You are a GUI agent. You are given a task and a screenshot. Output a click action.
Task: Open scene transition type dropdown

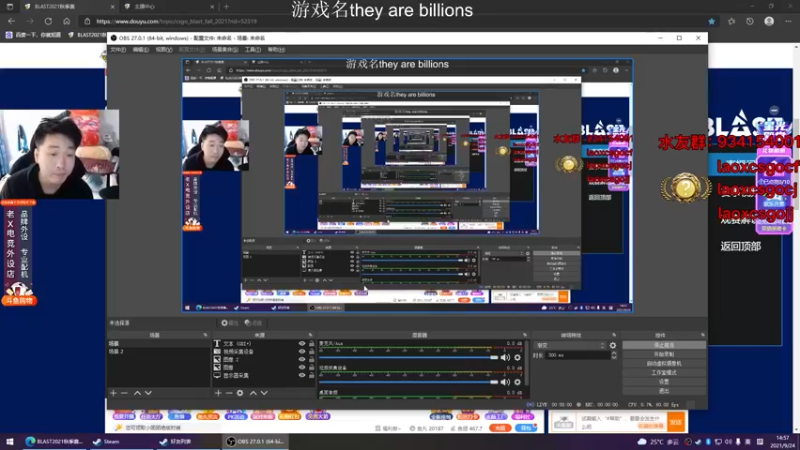(x=570, y=345)
